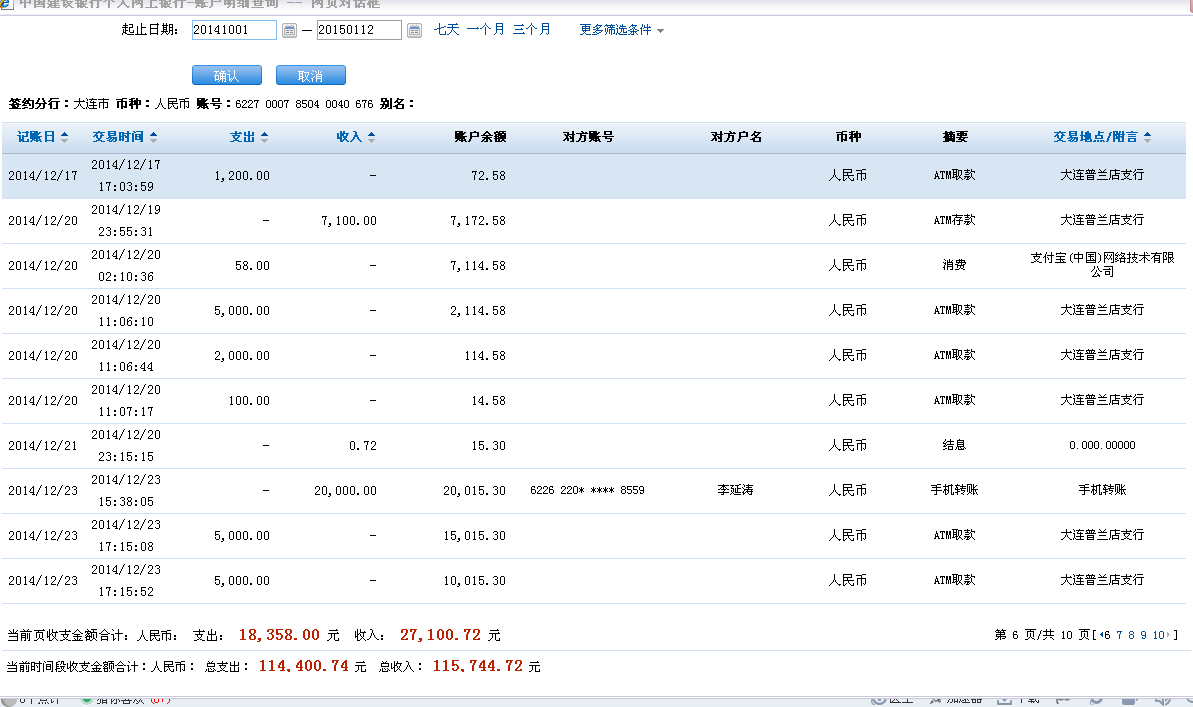Sort by 收入 column sort arrows
The height and width of the screenshot is (707, 1193).
point(371,137)
